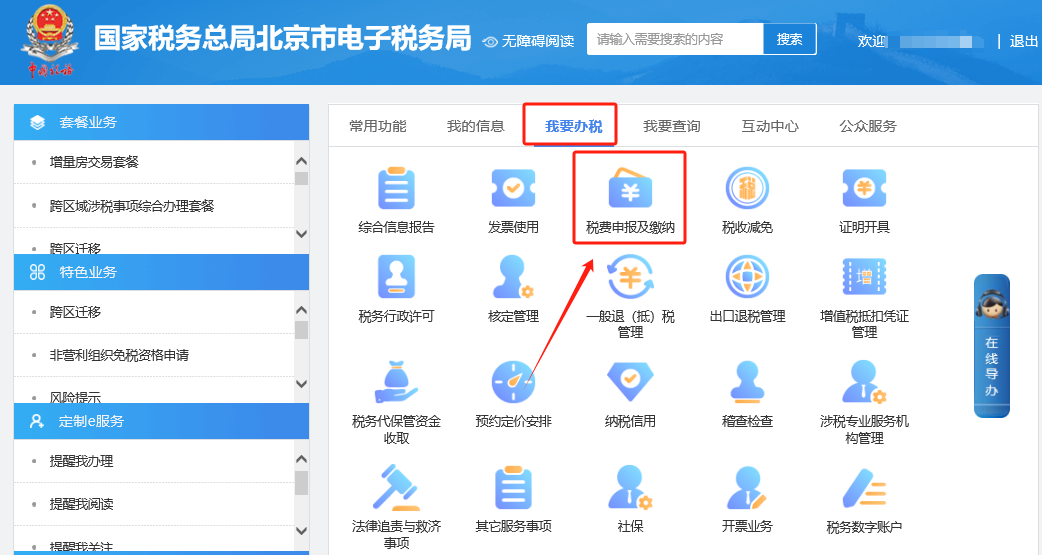1042x555 pixels.
Task: Click the 特色业务 grid icon
Action: (x=37, y=272)
